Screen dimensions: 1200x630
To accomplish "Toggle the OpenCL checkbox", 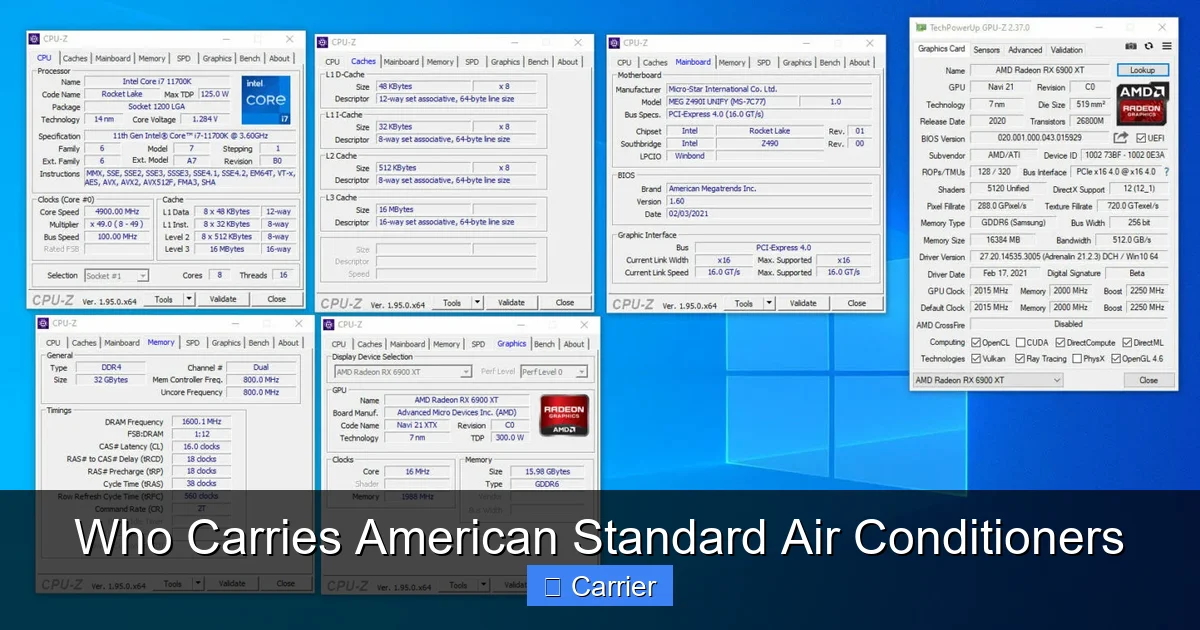I will (x=974, y=342).
